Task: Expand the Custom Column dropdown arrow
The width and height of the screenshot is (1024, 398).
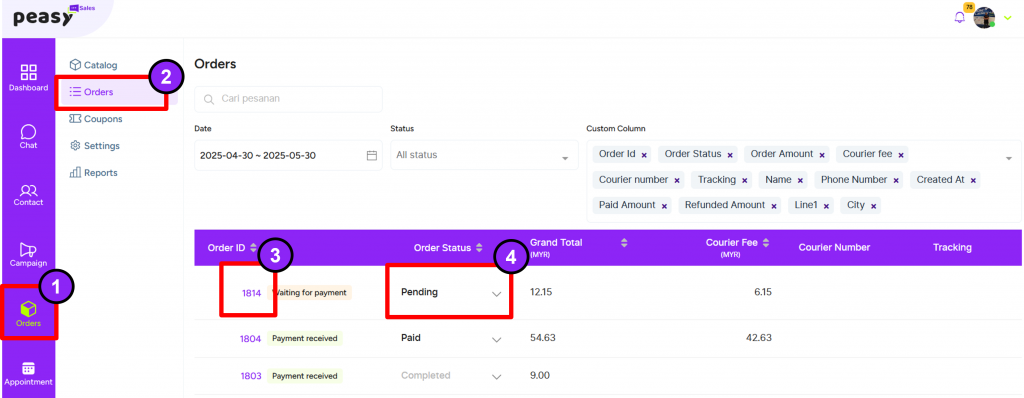Action: [x=1008, y=158]
